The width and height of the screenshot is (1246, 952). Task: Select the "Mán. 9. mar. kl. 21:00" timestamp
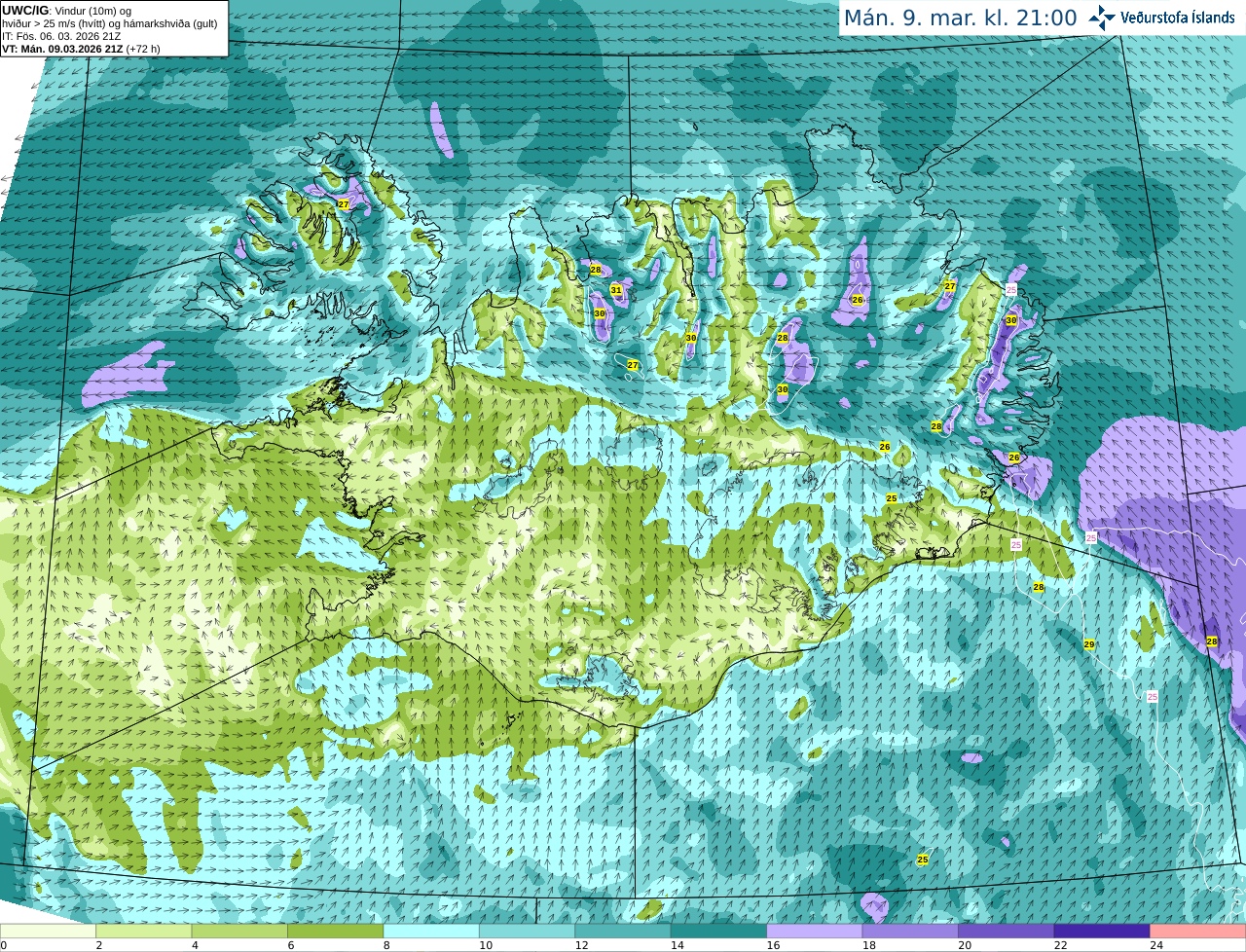960,18
